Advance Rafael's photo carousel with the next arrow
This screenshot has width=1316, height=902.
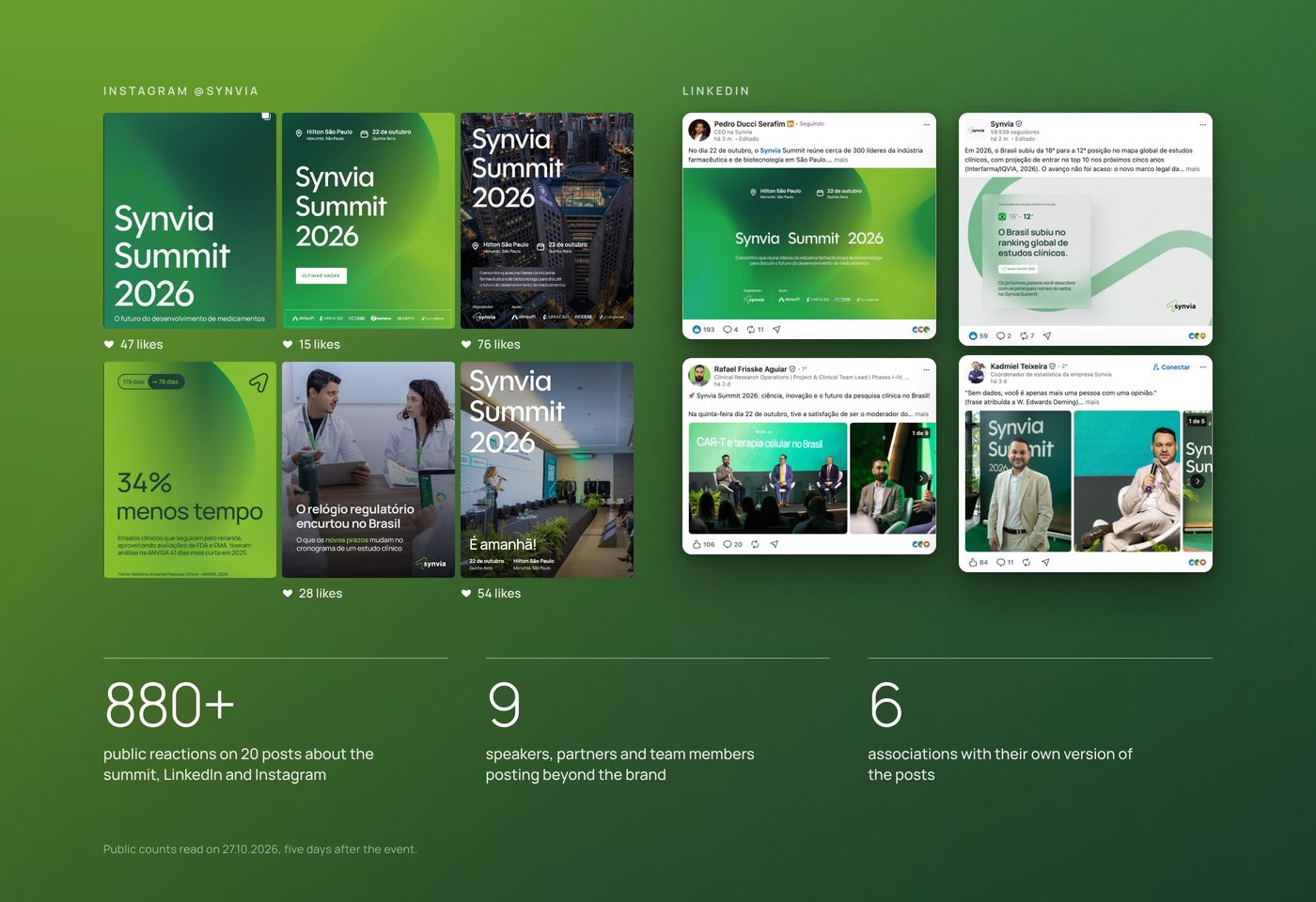click(921, 478)
